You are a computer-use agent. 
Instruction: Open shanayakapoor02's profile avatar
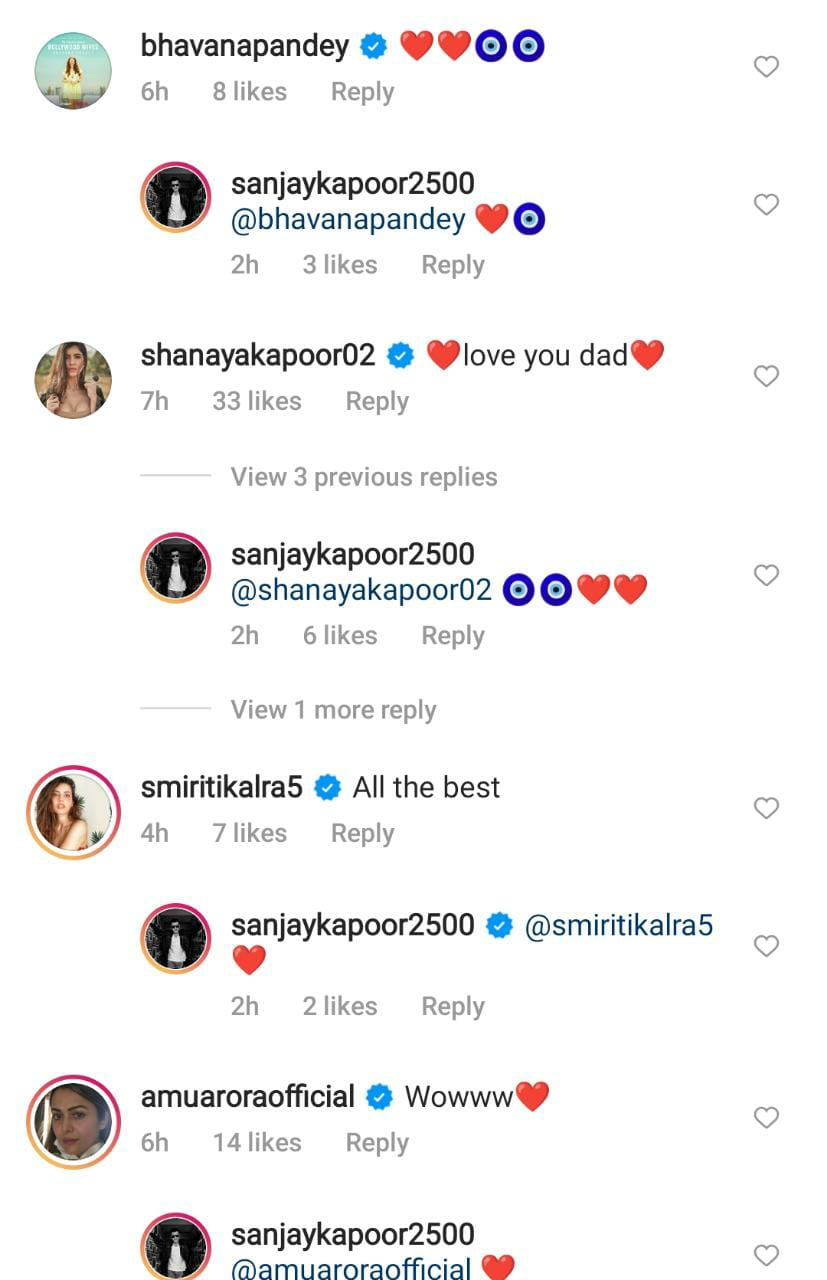73,380
